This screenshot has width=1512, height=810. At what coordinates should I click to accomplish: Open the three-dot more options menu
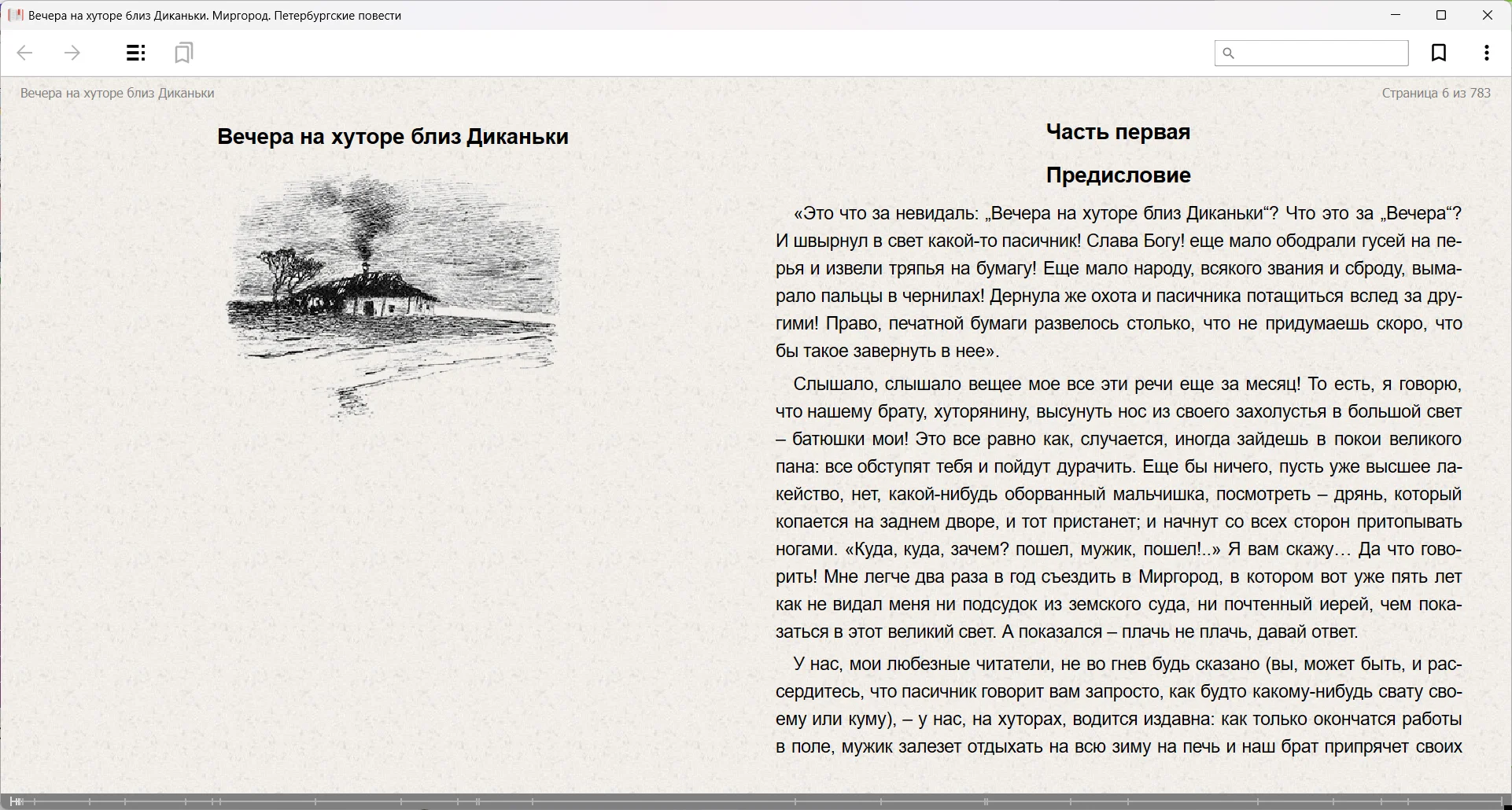pos(1486,53)
